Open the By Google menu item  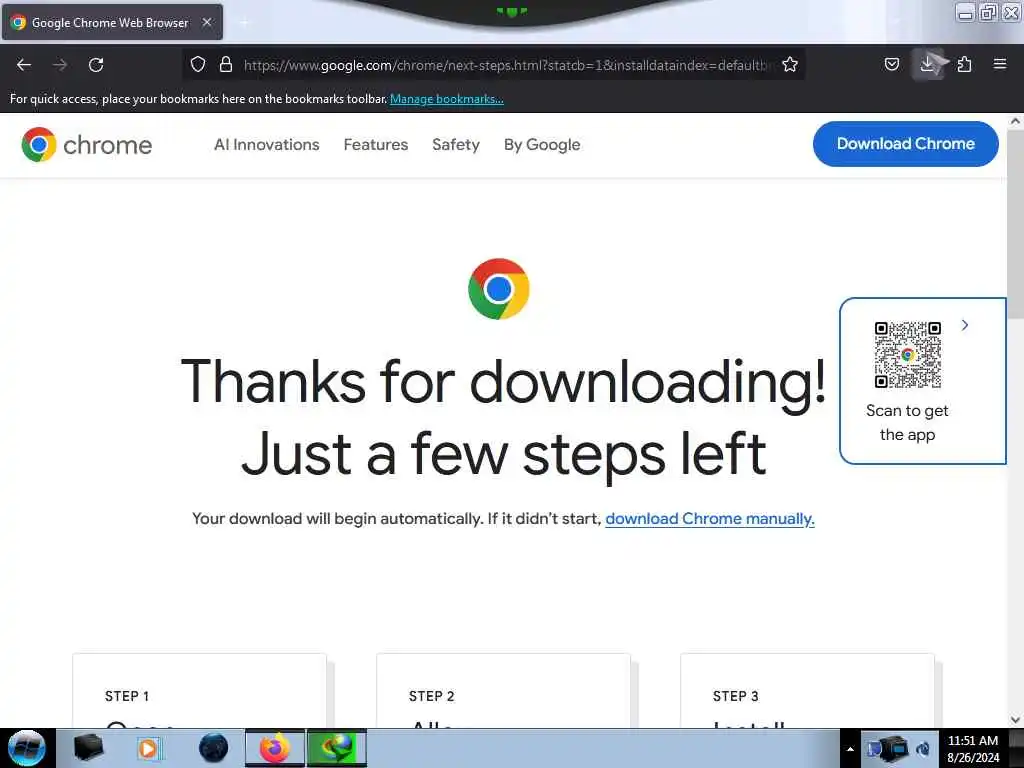[542, 144]
